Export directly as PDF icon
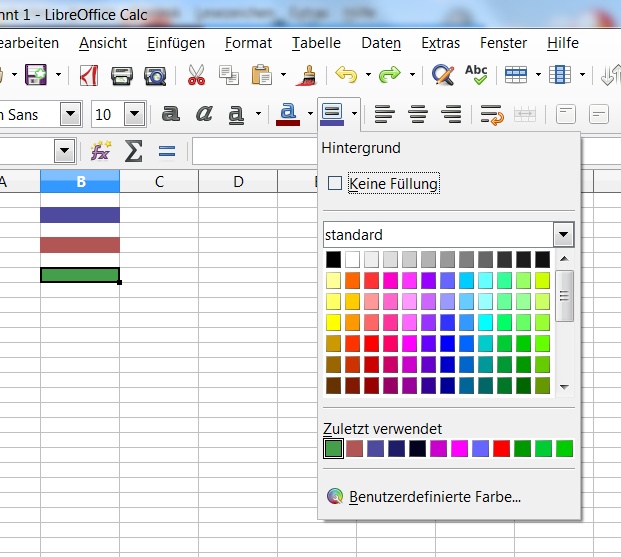The width and height of the screenshot is (621, 557). 89,75
